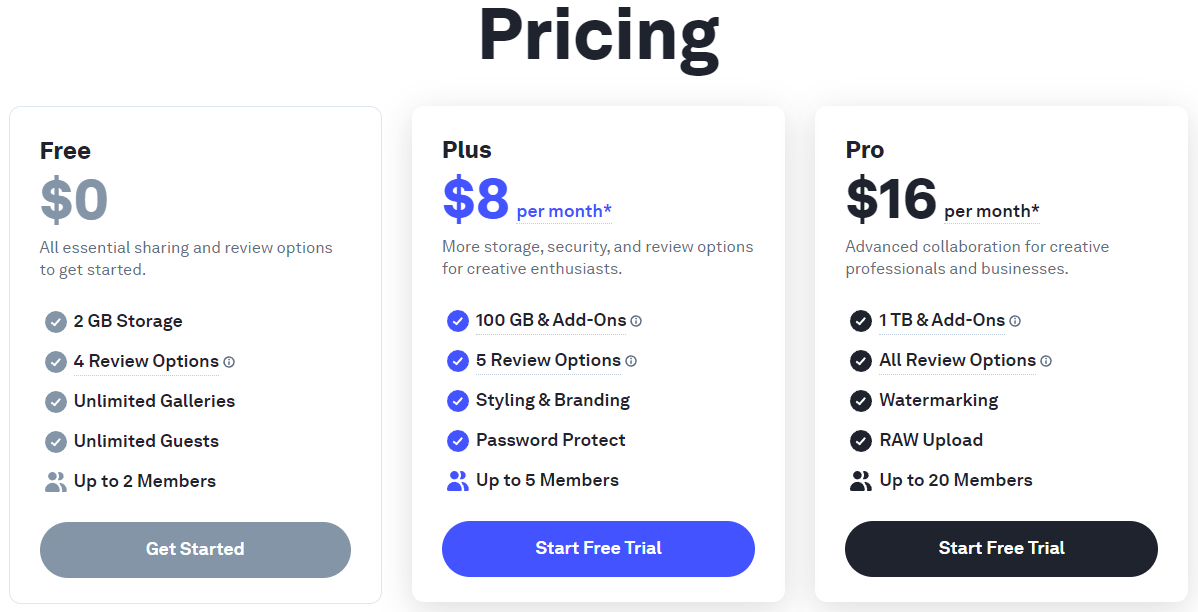Click the checkmark beside "Password Protect"
Viewport: 1198px width, 612px height.
pos(458,440)
